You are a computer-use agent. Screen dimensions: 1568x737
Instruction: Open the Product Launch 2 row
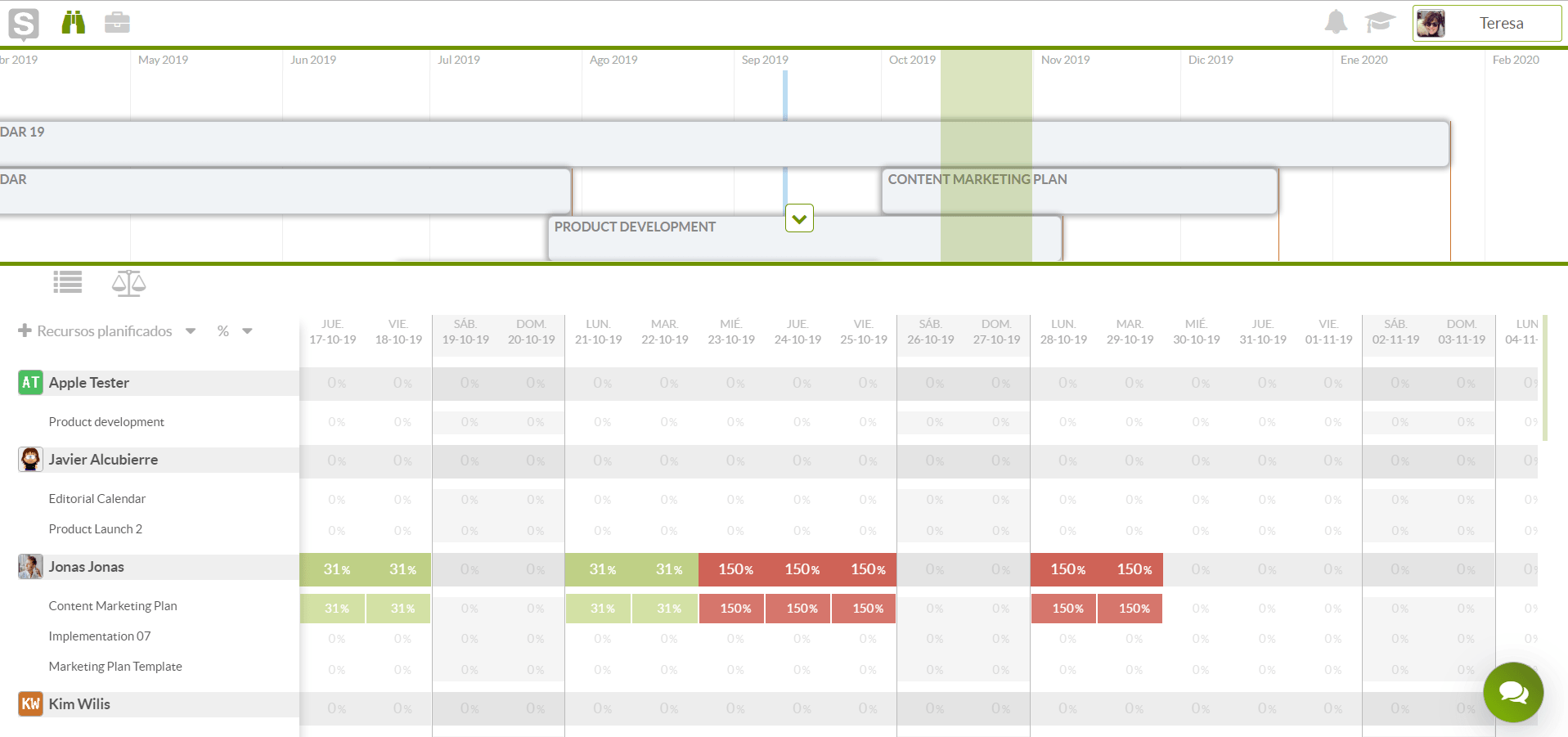click(95, 529)
